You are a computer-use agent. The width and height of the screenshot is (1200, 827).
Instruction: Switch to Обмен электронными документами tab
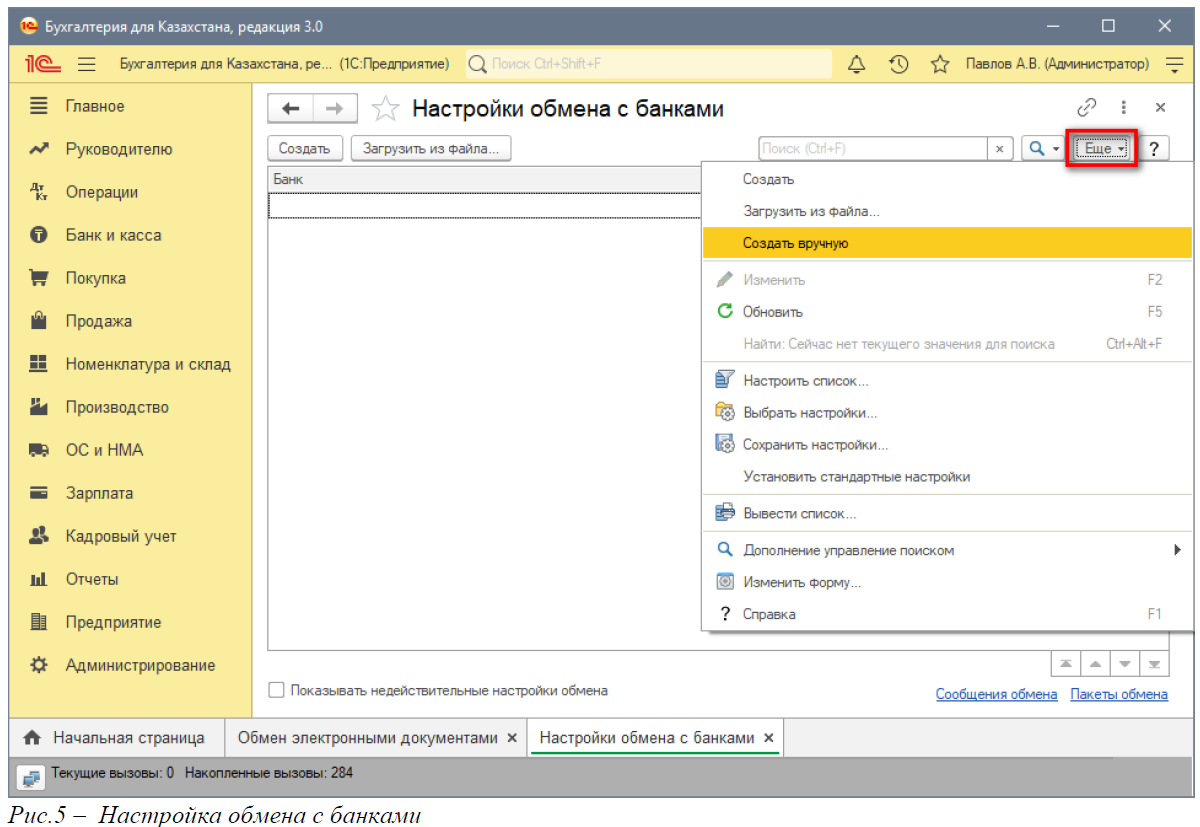[x=367, y=738]
